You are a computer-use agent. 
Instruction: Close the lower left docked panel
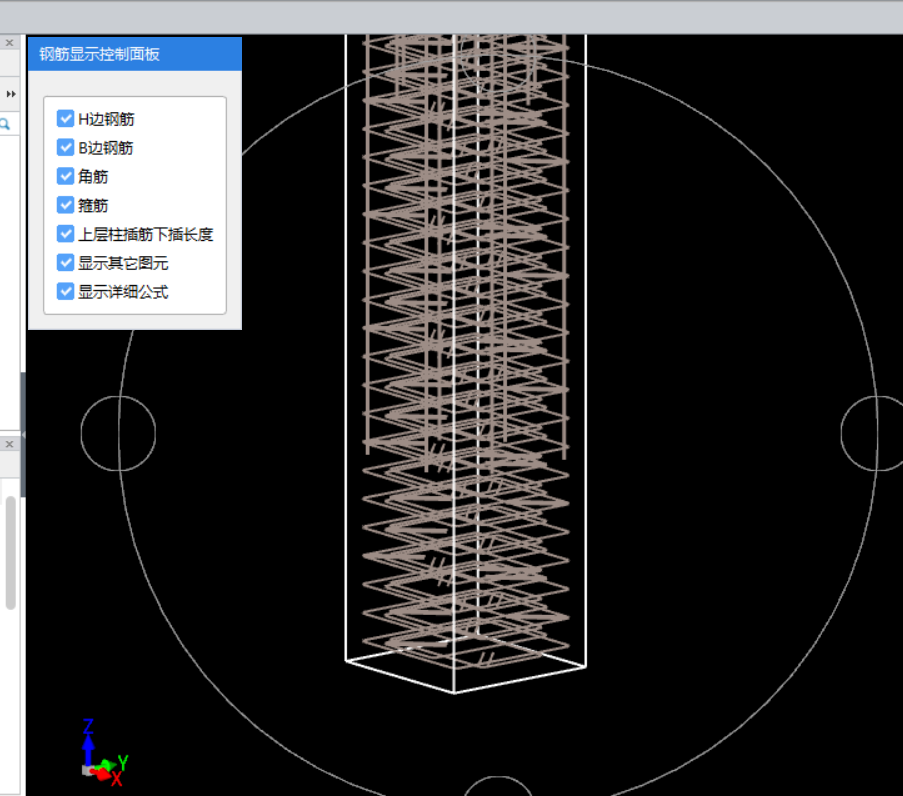10,443
